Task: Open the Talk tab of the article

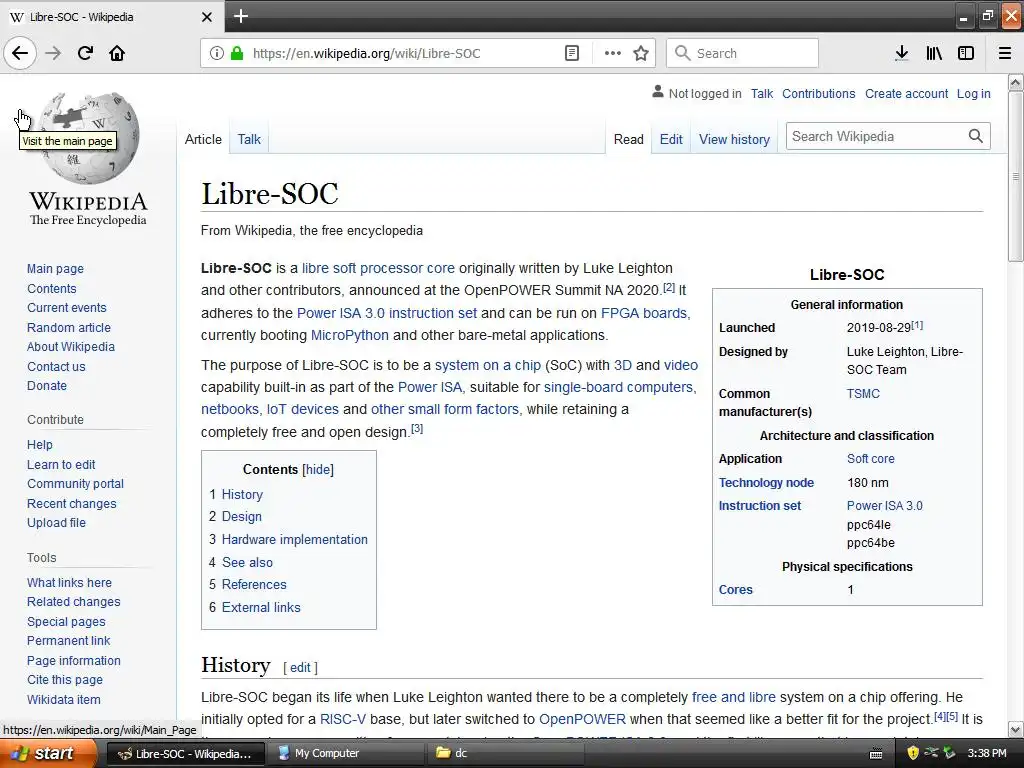Action: tap(249, 139)
